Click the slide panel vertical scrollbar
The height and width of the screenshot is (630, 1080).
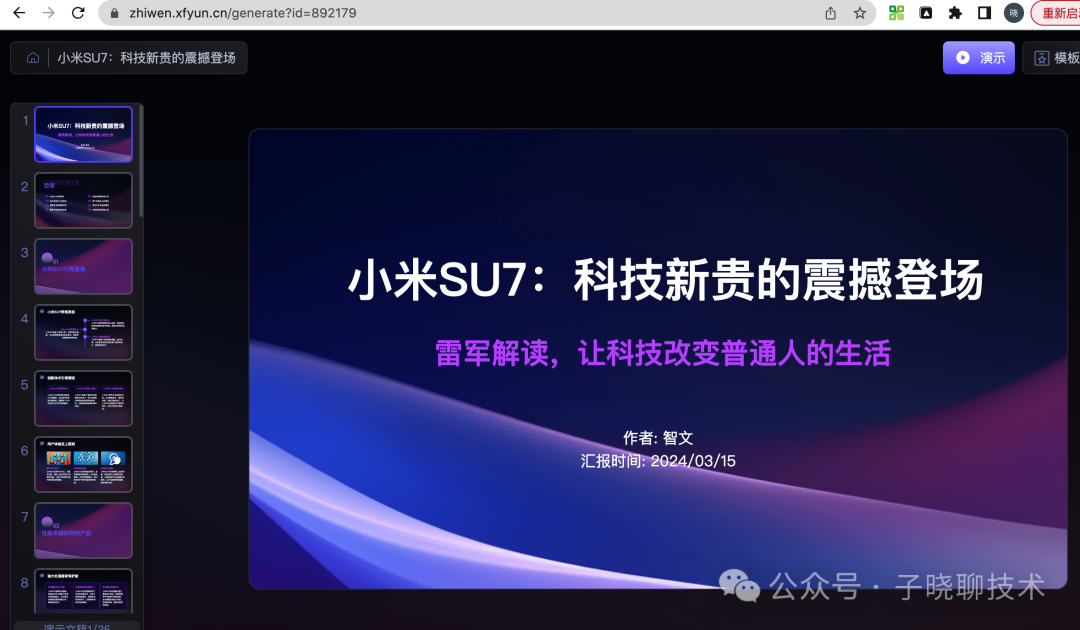[141, 161]
